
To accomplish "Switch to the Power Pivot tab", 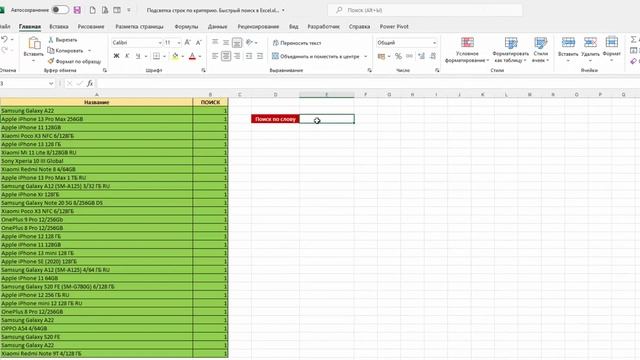I will point(394,27).
